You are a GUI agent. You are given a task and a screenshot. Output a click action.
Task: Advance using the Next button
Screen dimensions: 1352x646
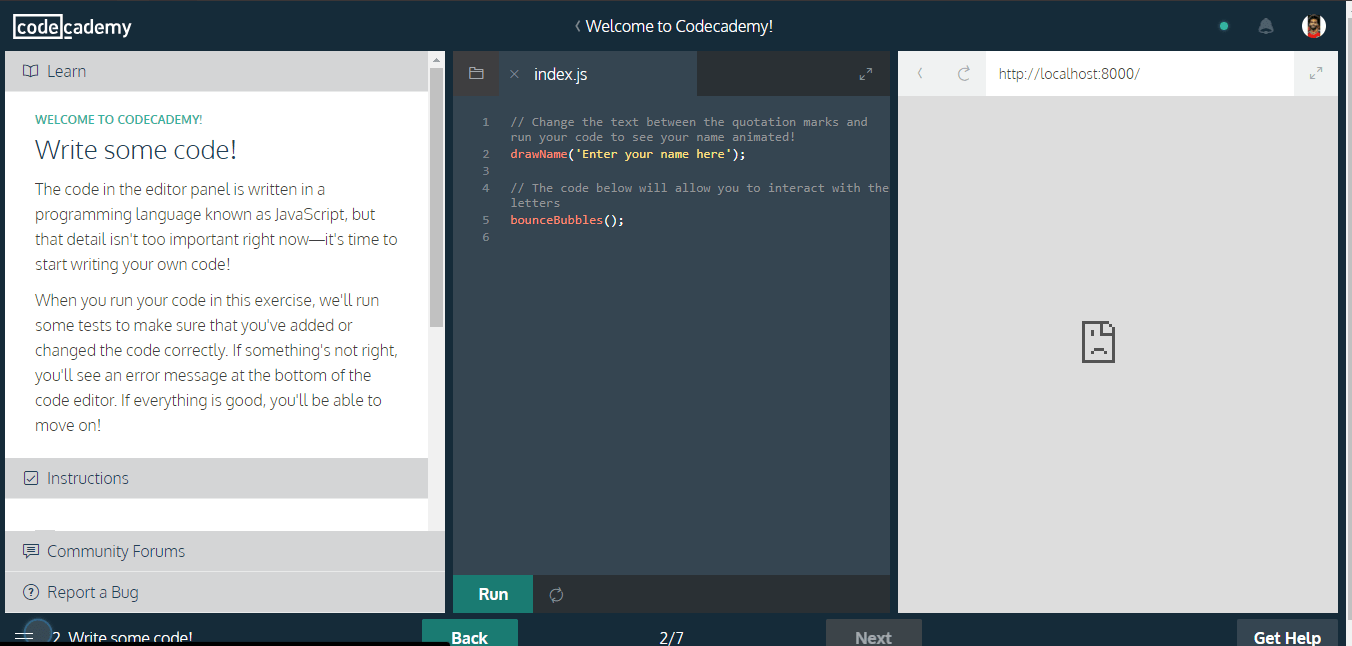pyautogui.click(x=873, y=636)
